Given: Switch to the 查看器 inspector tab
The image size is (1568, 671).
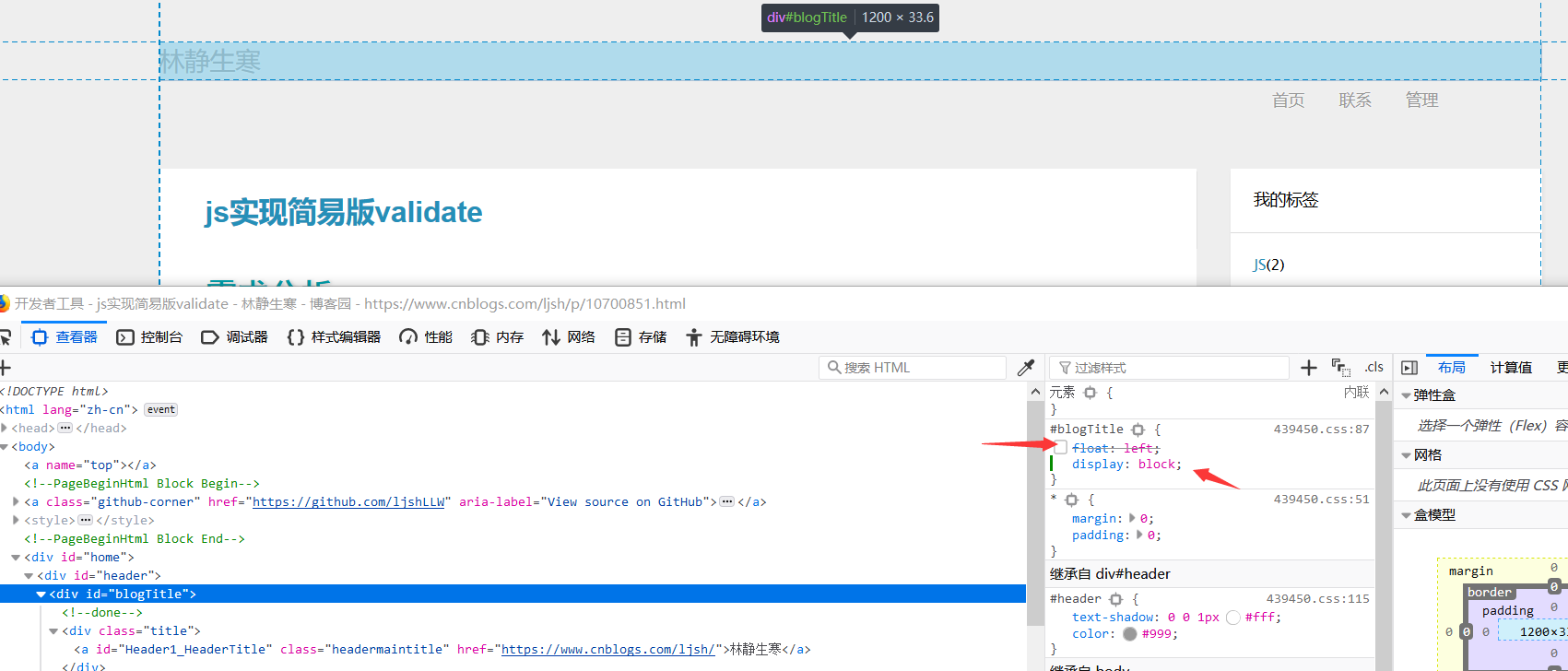Looking at the screenshot, I should 65,337.
